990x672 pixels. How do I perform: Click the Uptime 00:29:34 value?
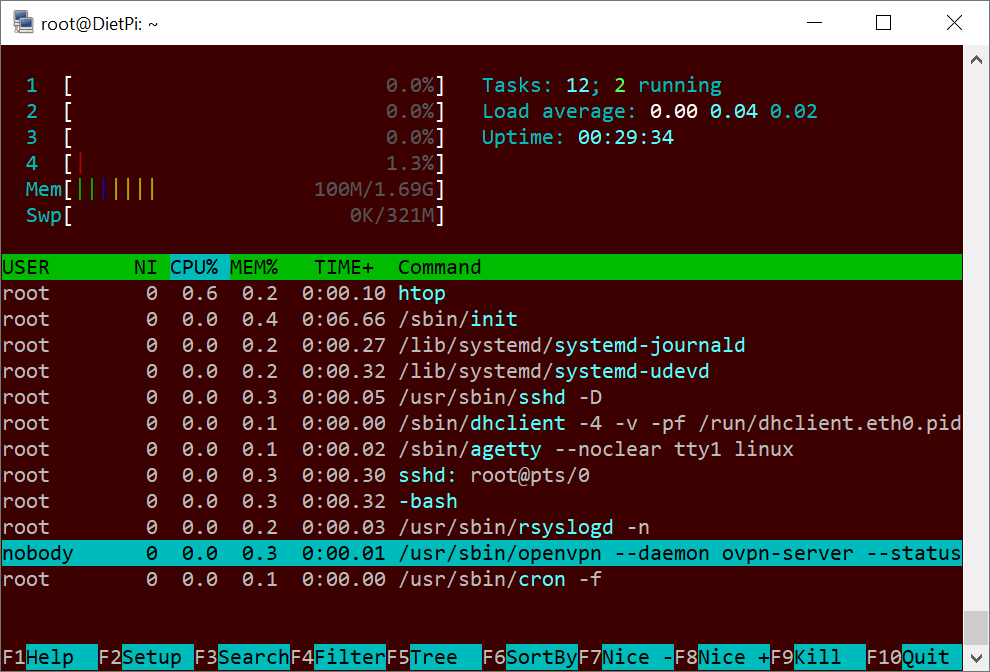(626, 137)
